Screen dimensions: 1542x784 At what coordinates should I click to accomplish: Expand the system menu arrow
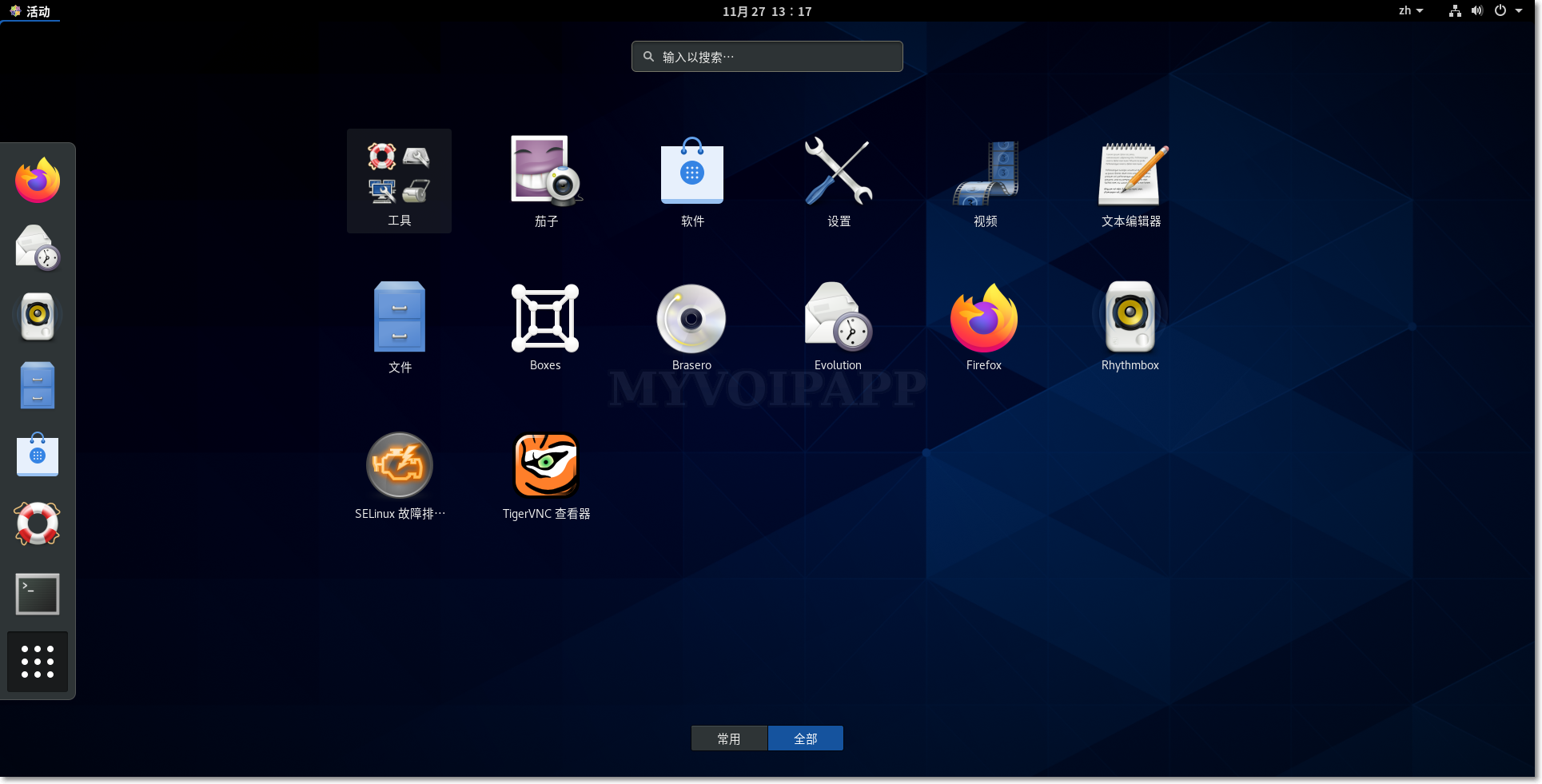pos(1519,11)
